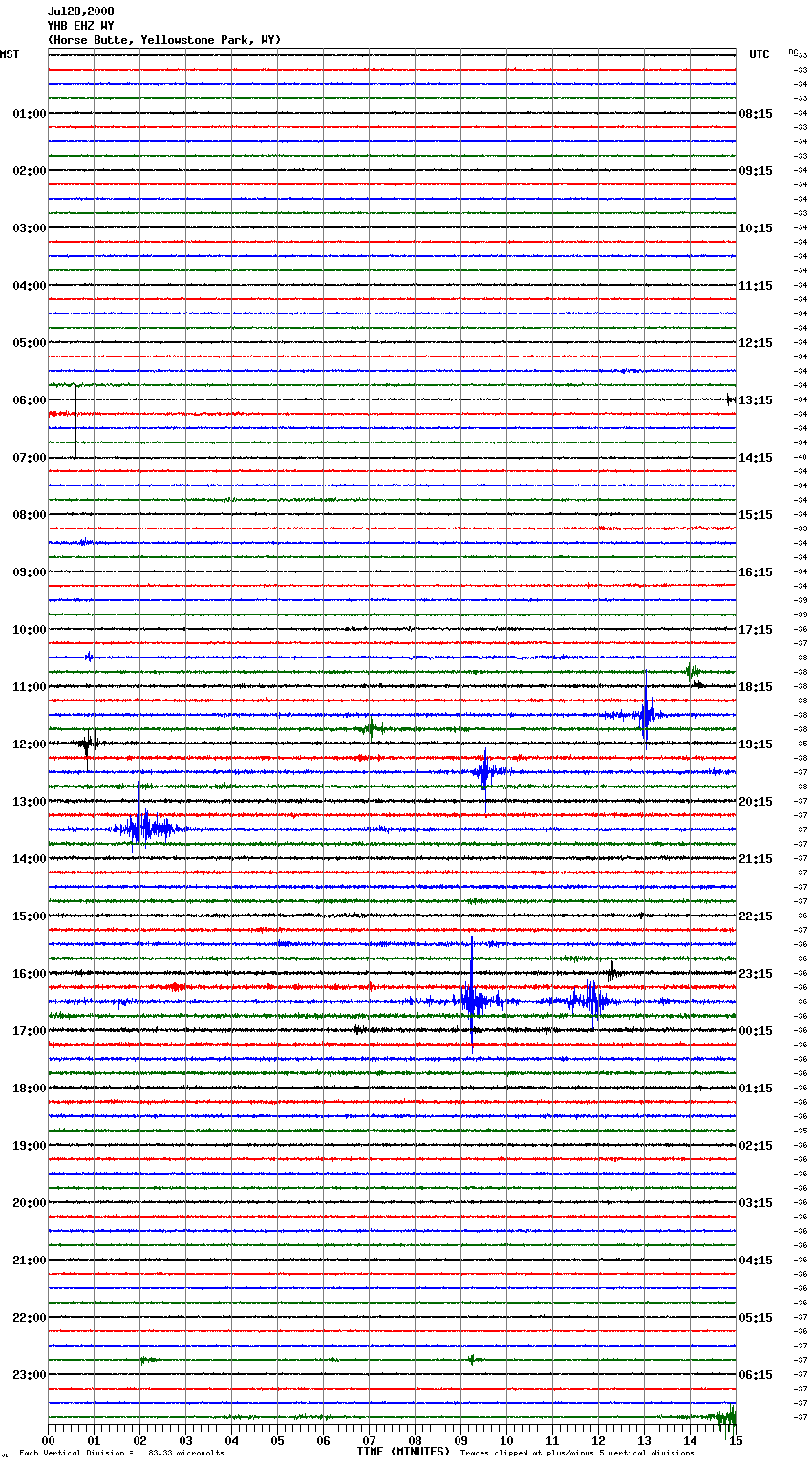Select the 02:00 MST time label

[30, 171]
